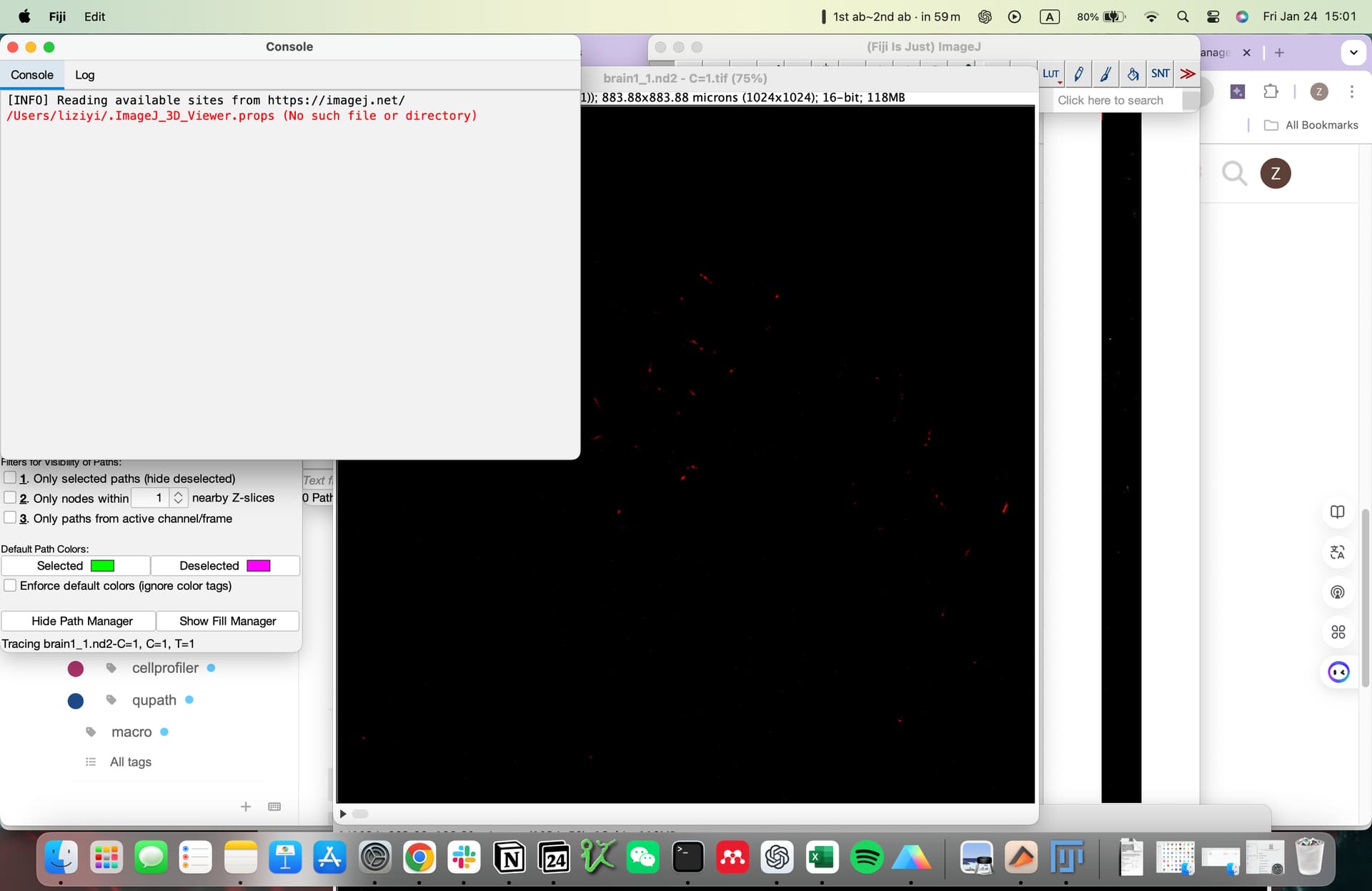Select the Paintbrush tool
The height and width of the screenshot is (891, 1372).
tap(1105, 74)
